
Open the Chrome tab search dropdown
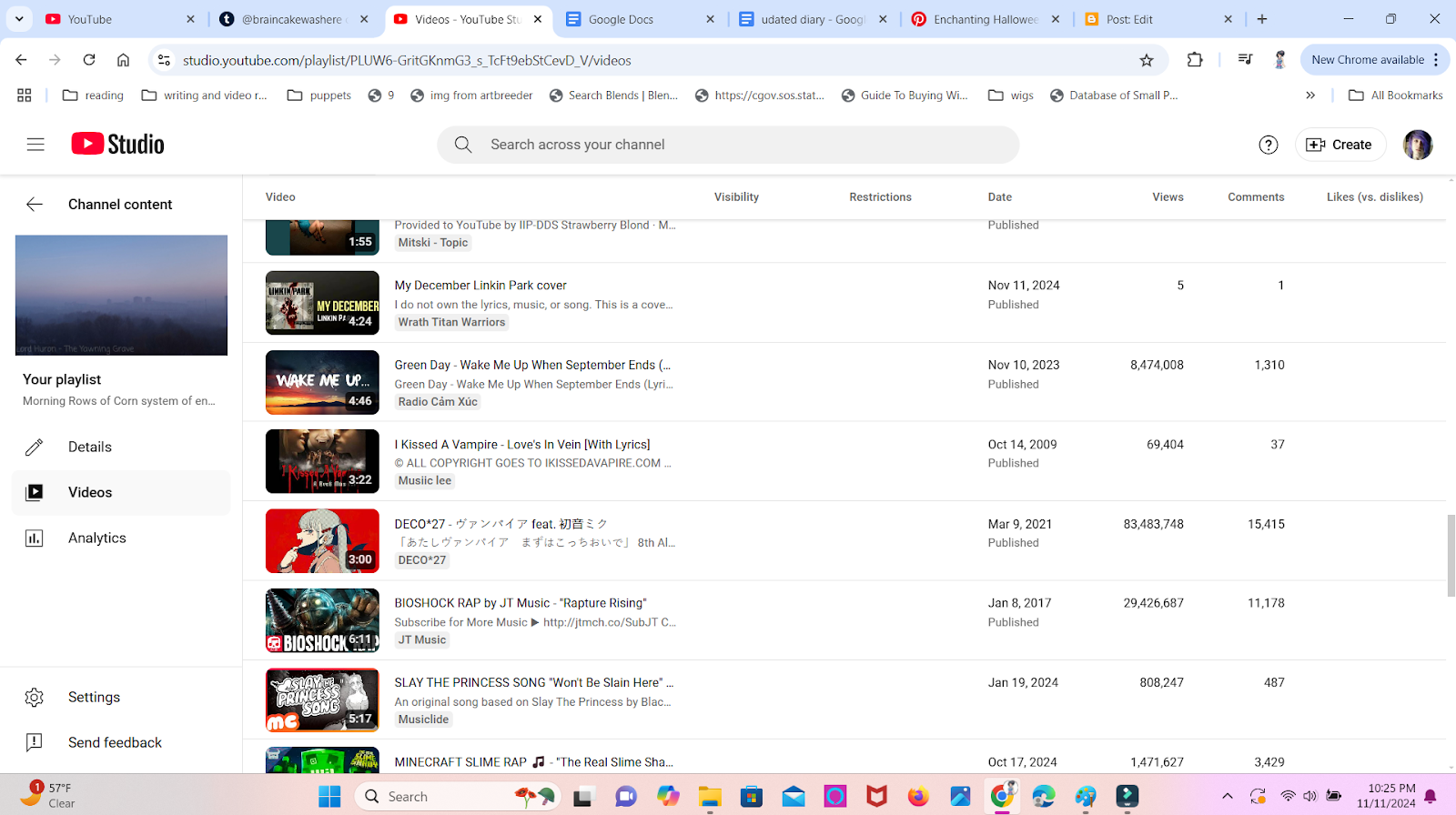point(19,19)
